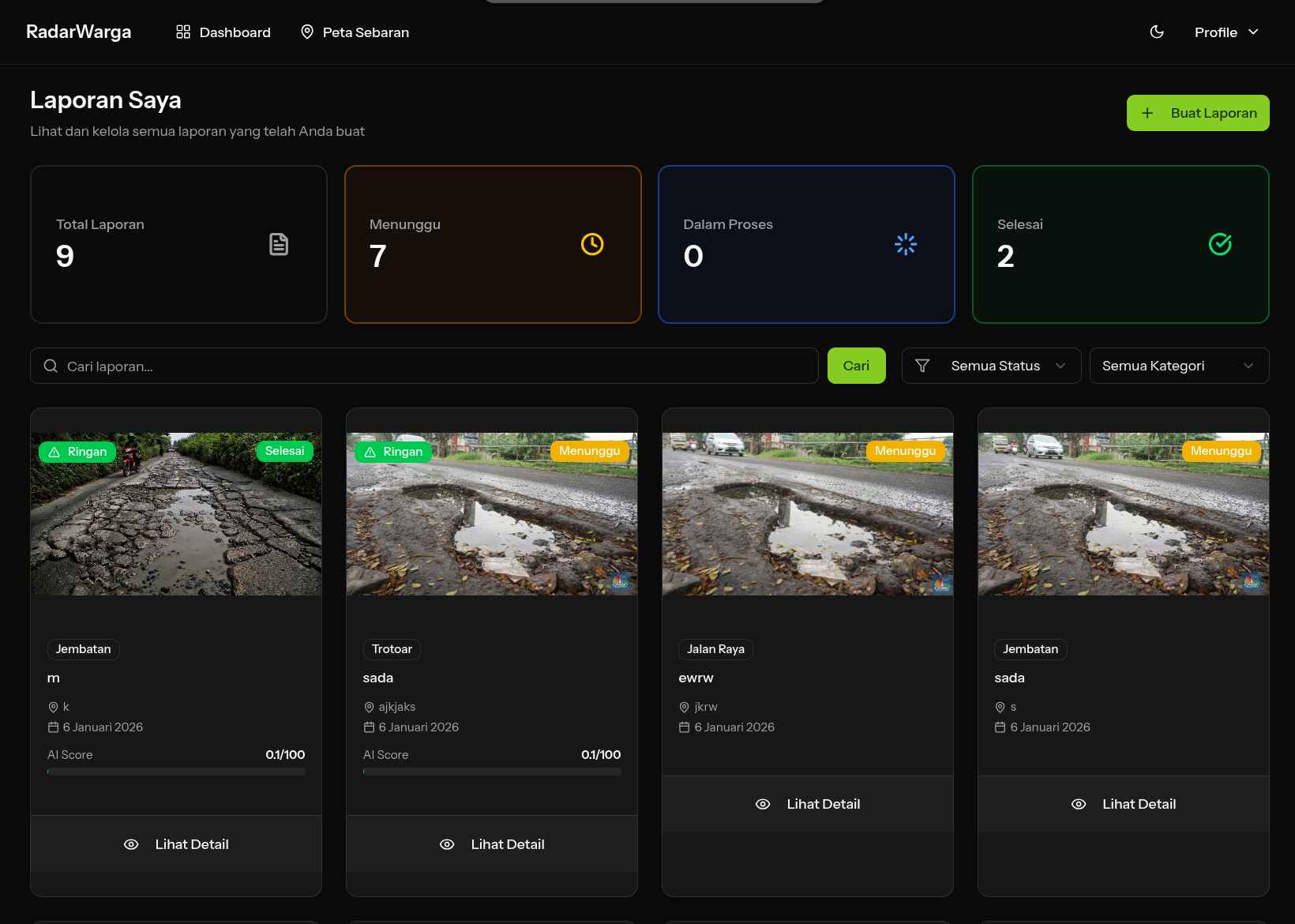1295x924 pixels.
Task: Open Peta Sebaran map page
Action: (x=355, y=32)
